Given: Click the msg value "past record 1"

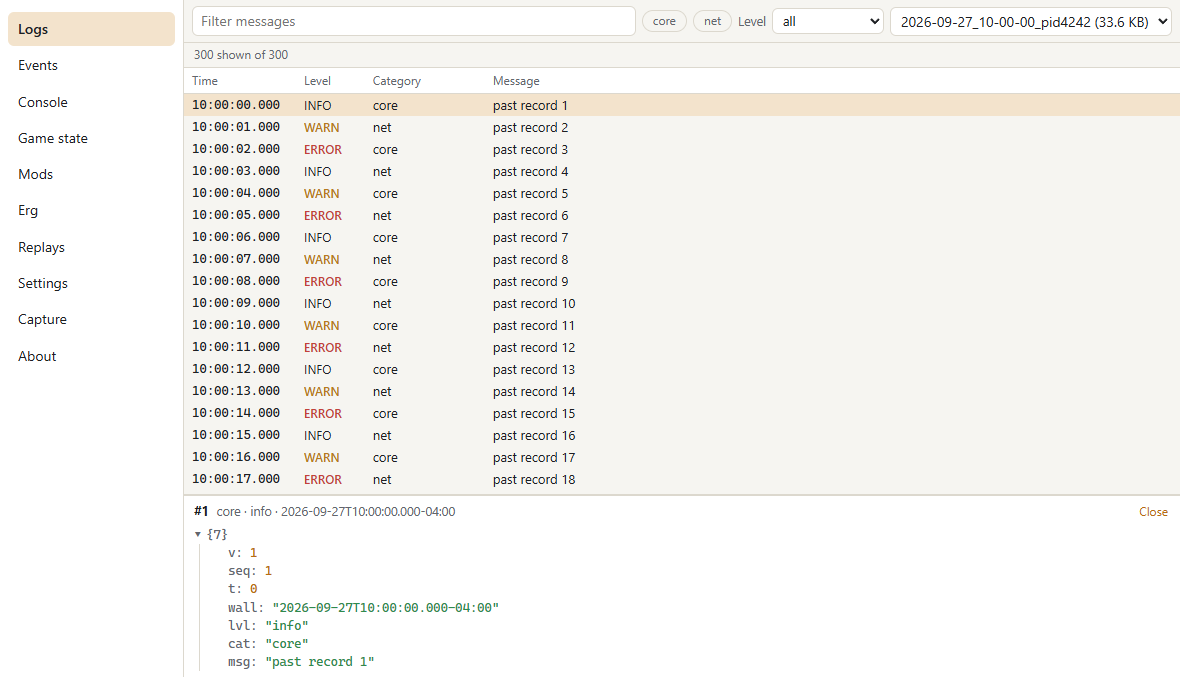Looking at the screenshot, I should point(320,662).
